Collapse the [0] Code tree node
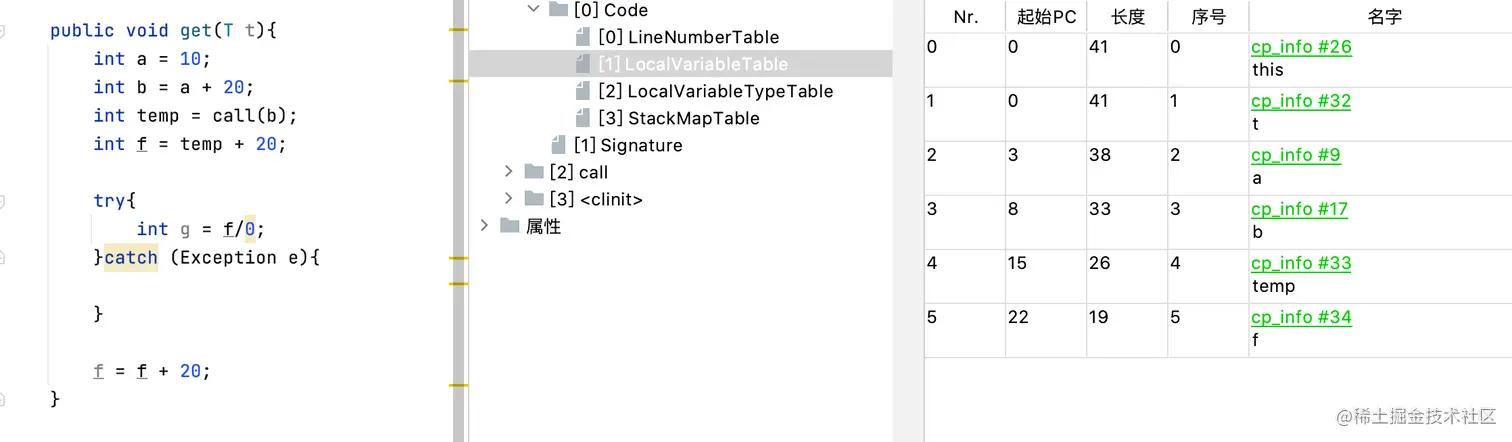Image resolution: width=1512 pixels, height=442 pixels. (532, 10)
